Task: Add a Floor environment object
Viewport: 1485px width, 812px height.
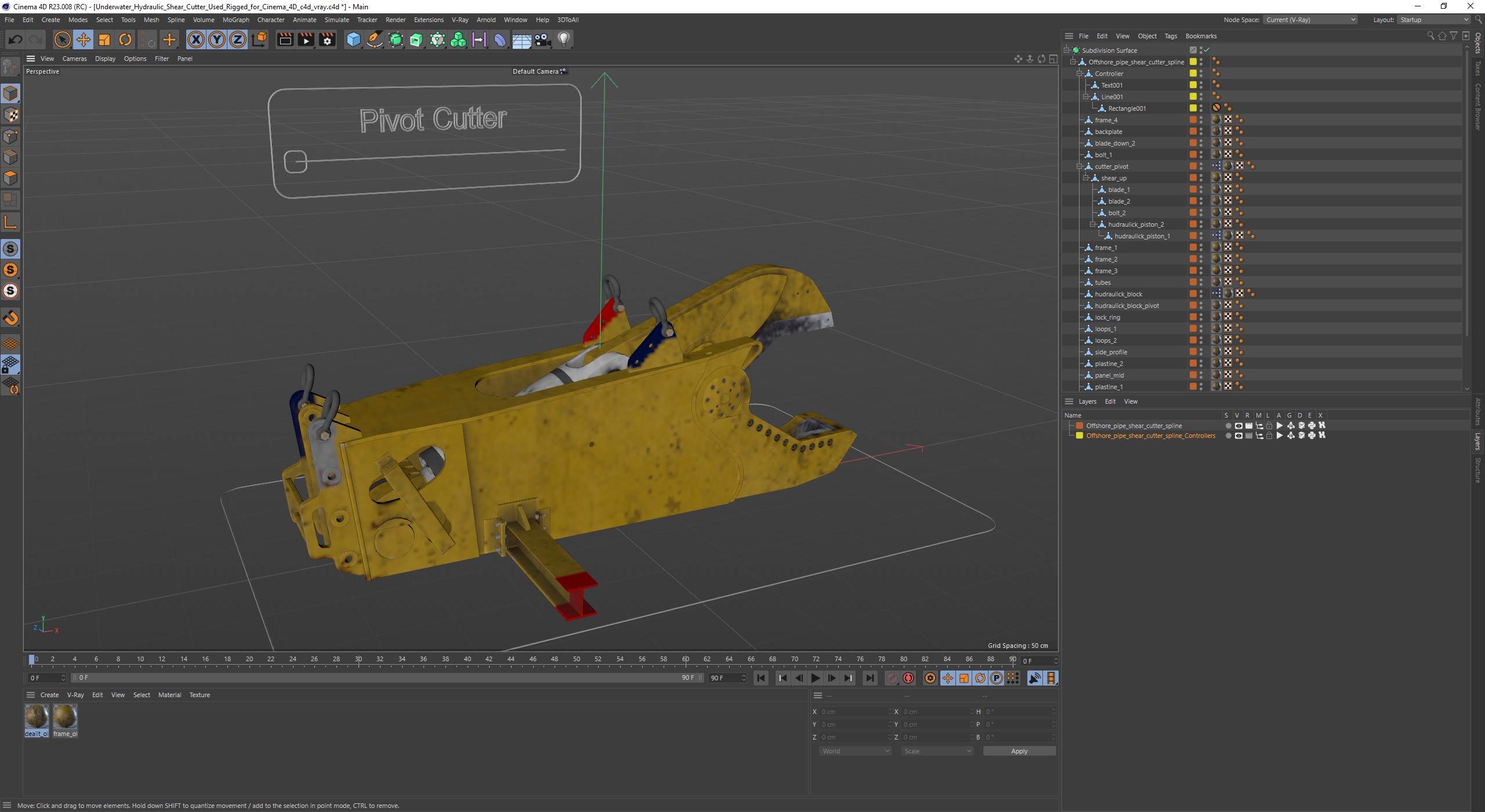Action: 521,39
